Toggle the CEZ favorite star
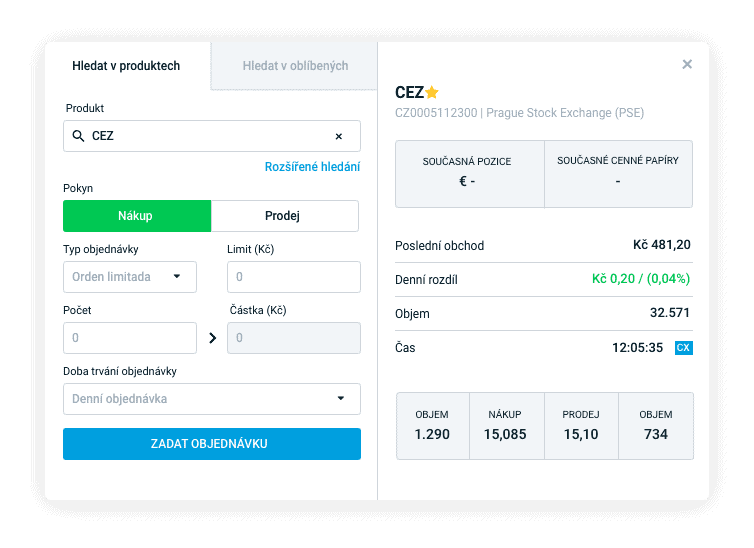This screenshot has height=548, width=754. 432,92
